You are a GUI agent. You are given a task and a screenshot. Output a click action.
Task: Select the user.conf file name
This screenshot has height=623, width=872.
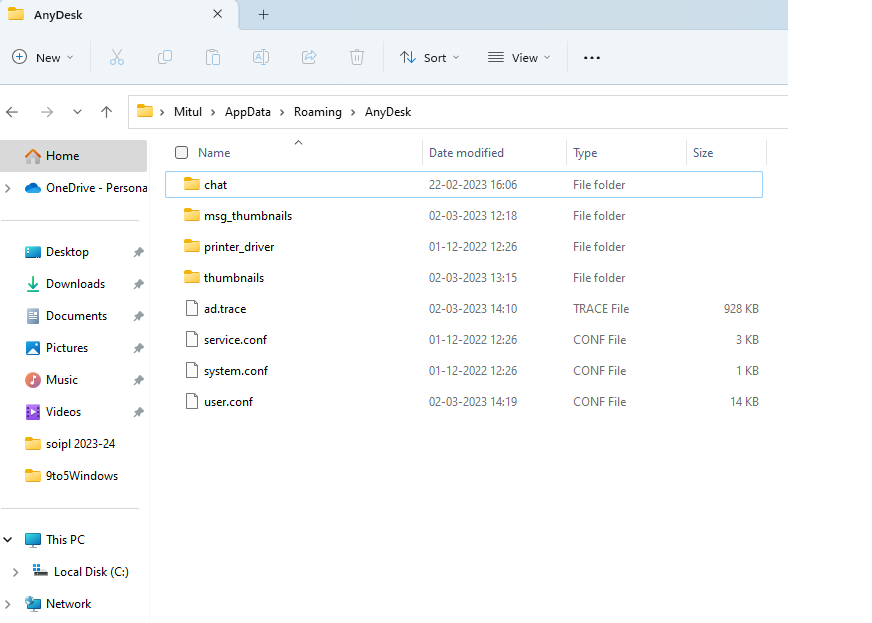(229, 402)
